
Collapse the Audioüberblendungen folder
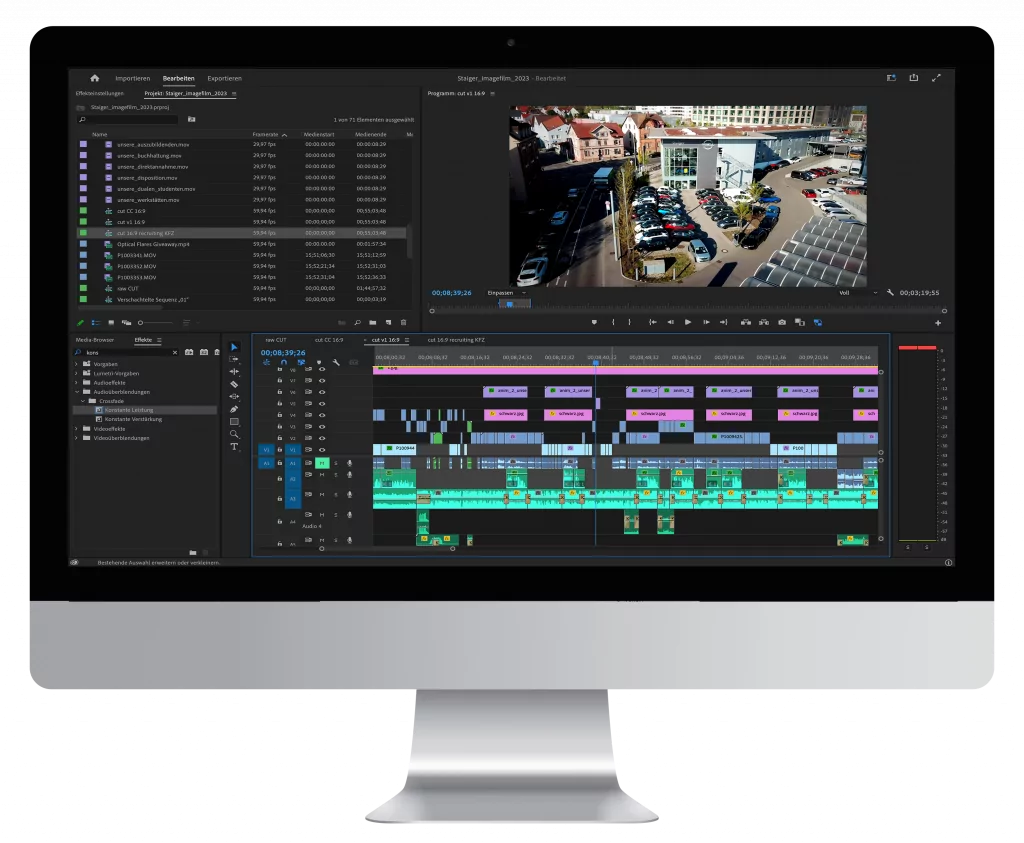click(x=77, y=392)
